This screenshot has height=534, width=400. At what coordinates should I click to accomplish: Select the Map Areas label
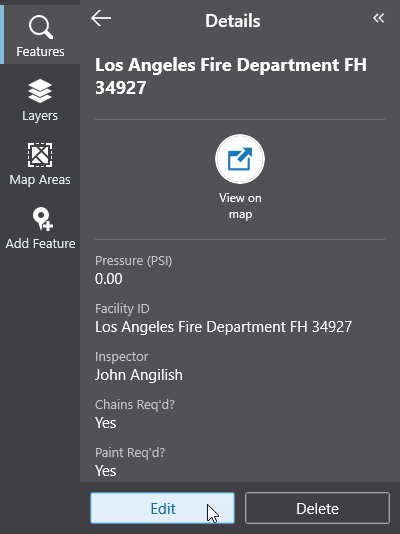point(40,179)
